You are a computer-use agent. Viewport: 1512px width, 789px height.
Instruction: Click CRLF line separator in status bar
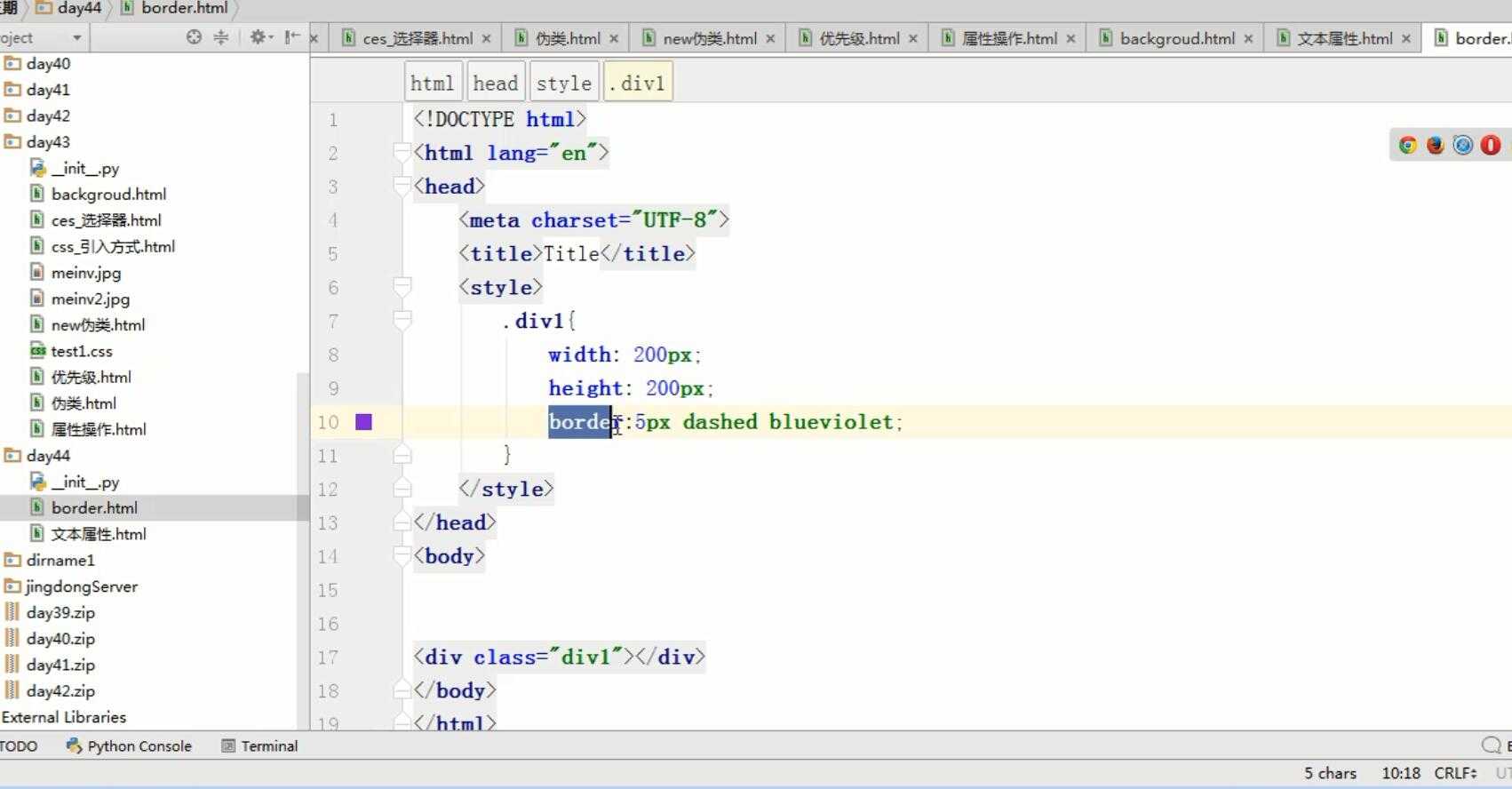tap(1455, 773)
